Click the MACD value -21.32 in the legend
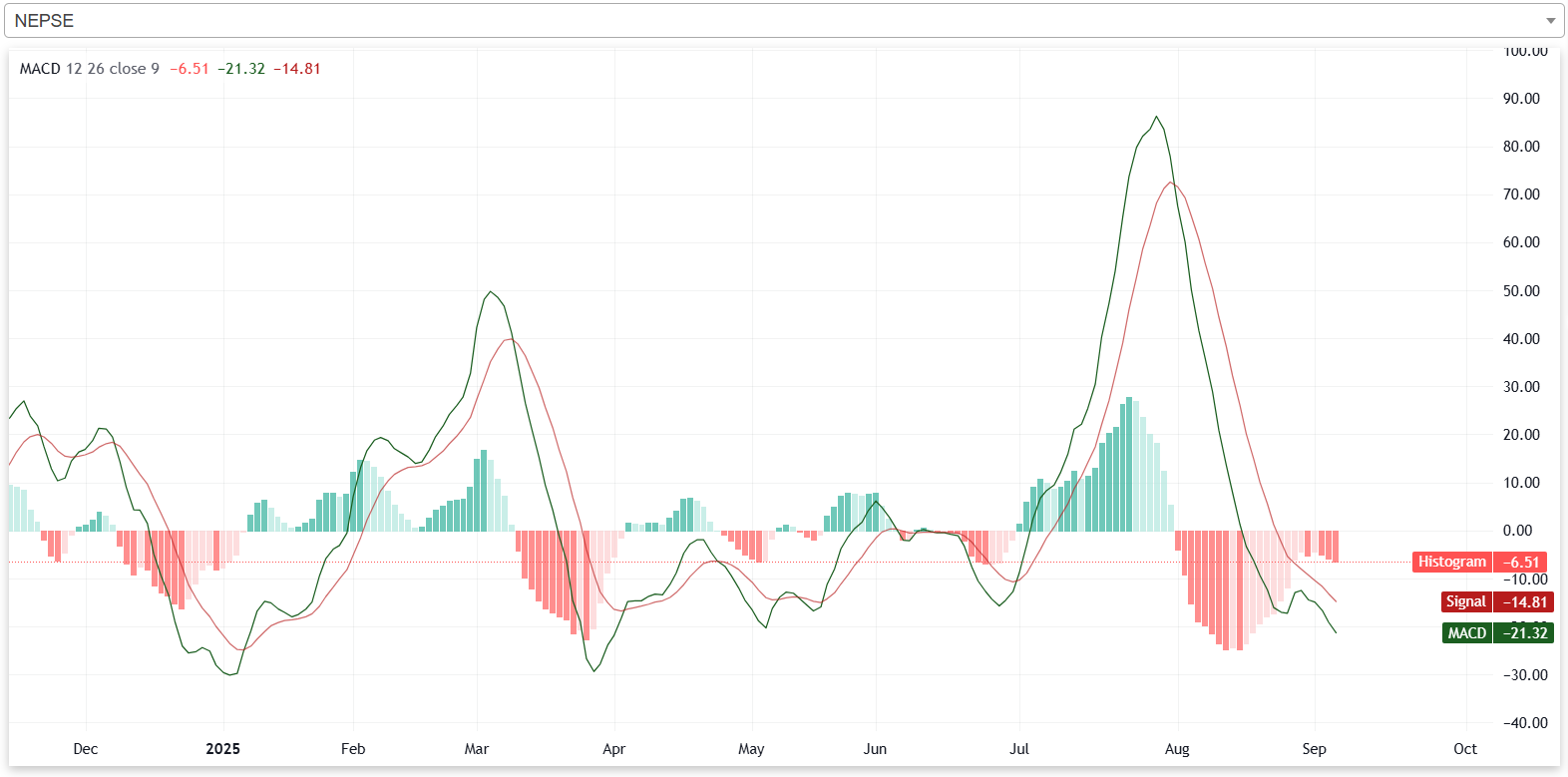The width and height of the screenshot is (1568, 777). [x=242, y=69]
